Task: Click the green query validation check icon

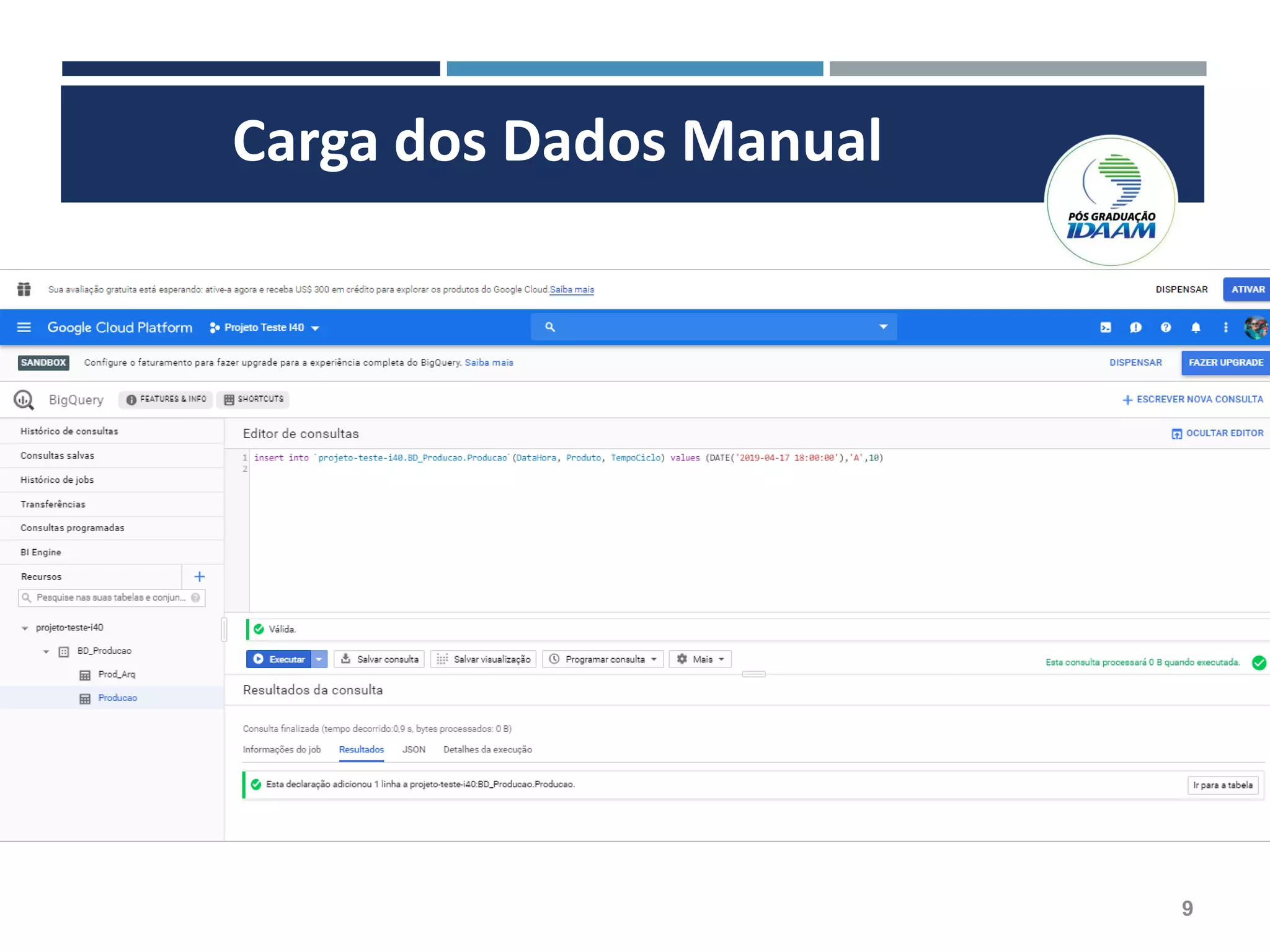Action: pos(1258,663)
